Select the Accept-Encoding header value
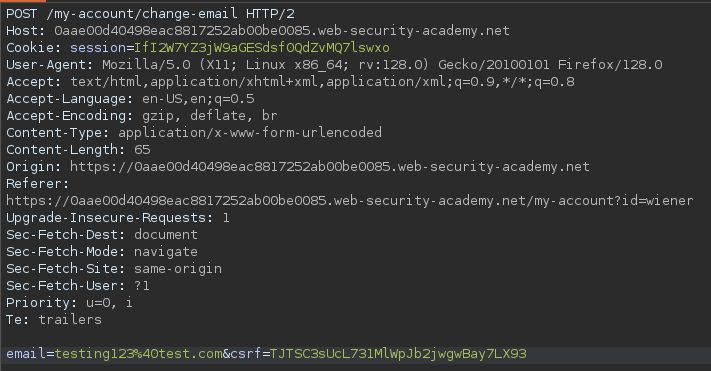Viewport: 711px width, 371px height. [x=209, y=116]
